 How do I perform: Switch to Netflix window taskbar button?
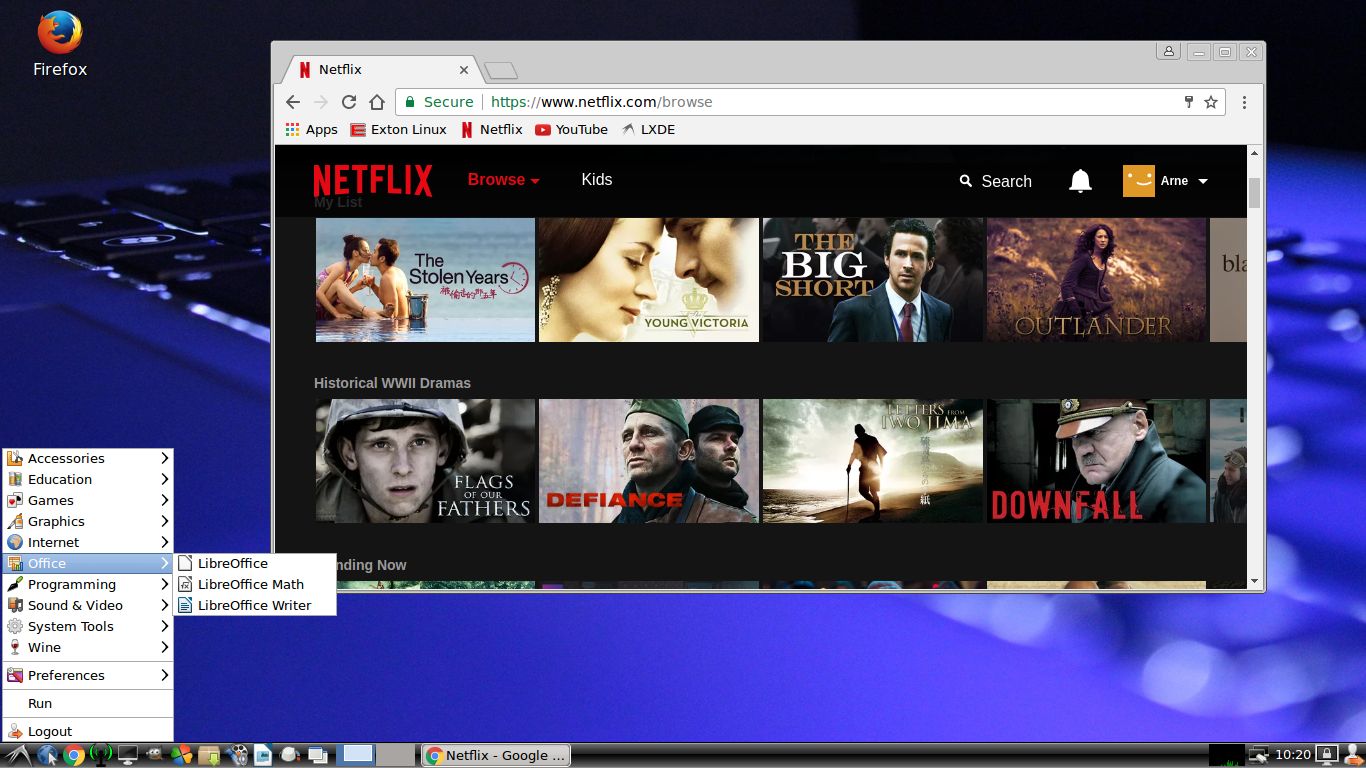pos(497,755)
